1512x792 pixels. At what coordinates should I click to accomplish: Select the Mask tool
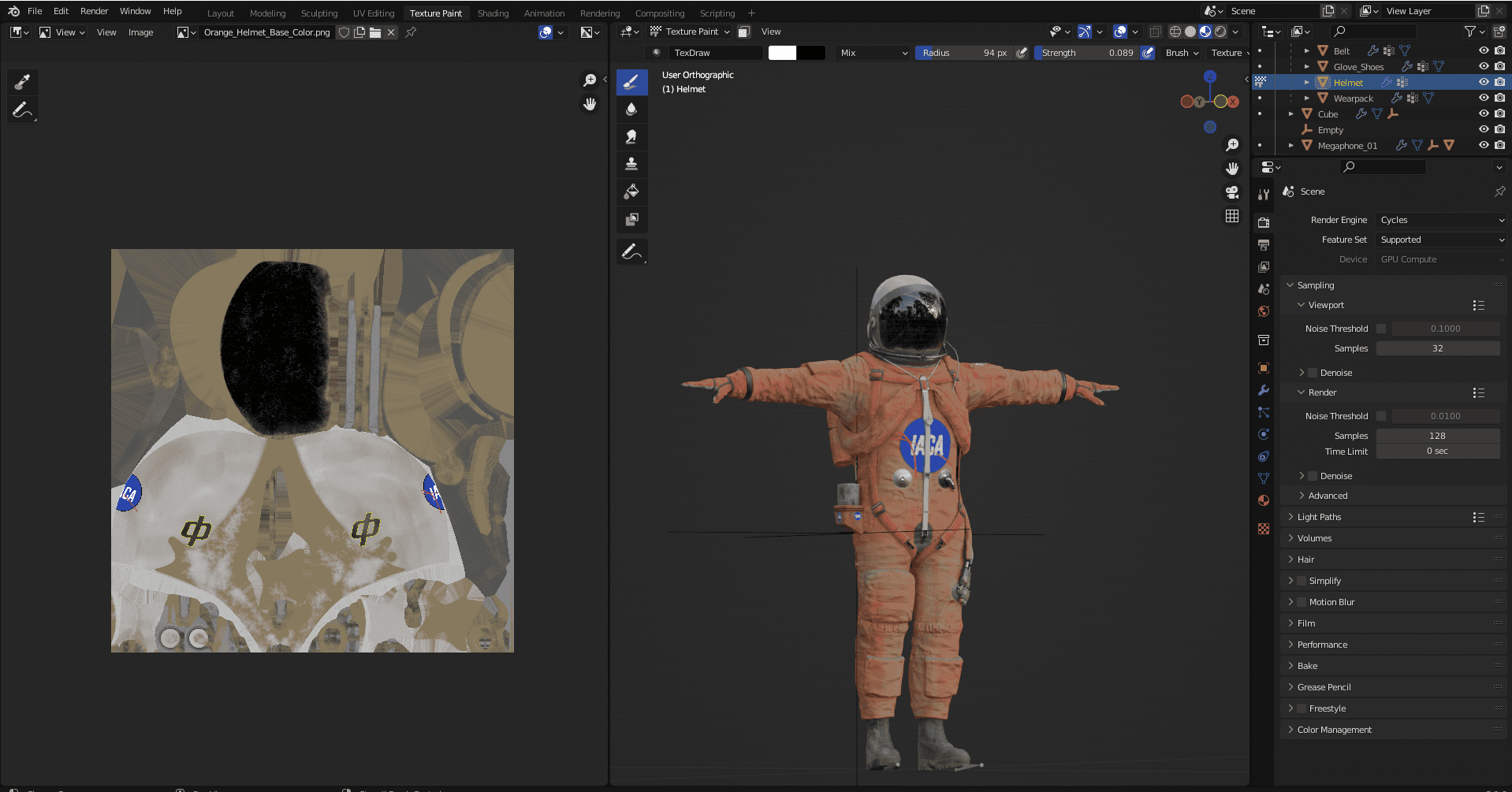(631, 219)
